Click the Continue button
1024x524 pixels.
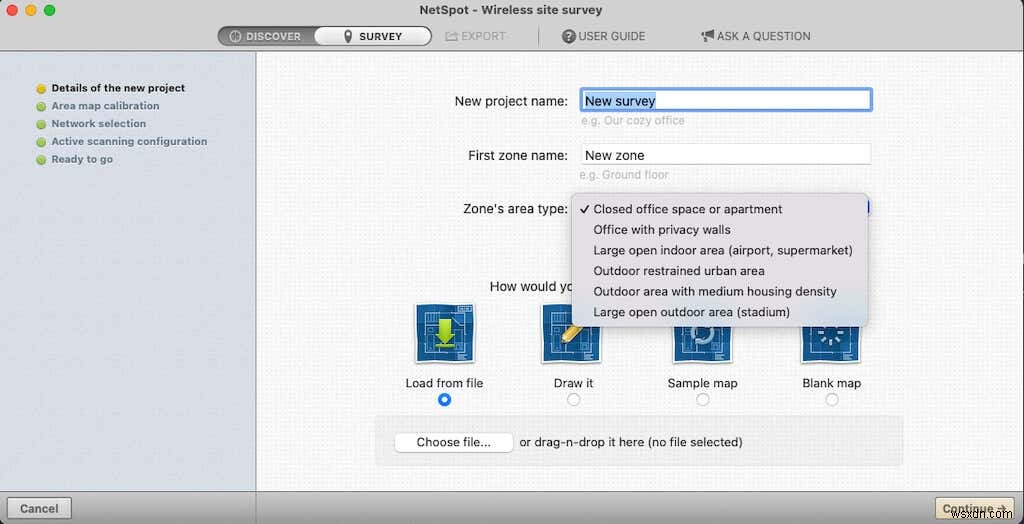coord(974,508)
